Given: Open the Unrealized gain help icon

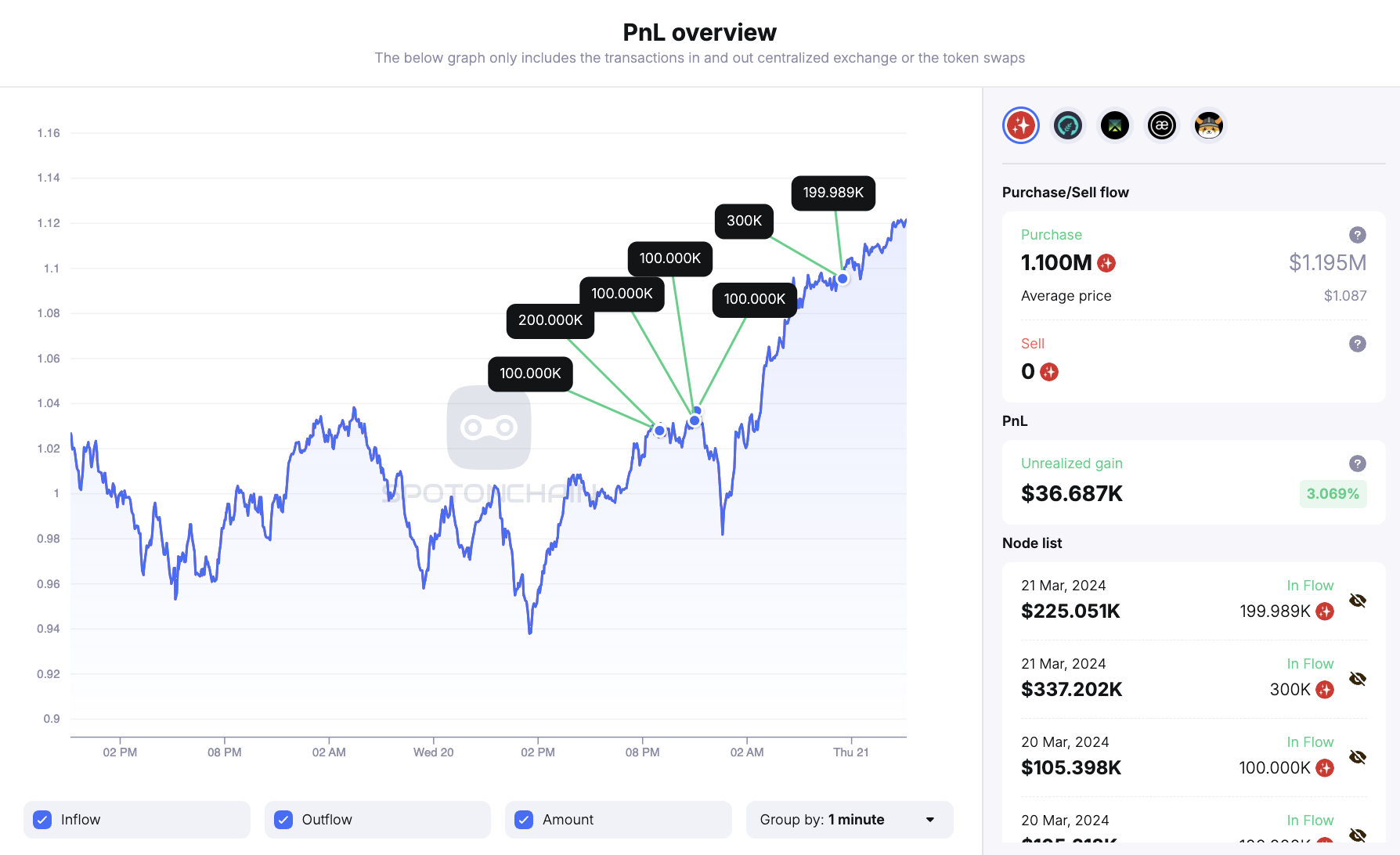Looking at the screenshot, I should [1358, 464].
